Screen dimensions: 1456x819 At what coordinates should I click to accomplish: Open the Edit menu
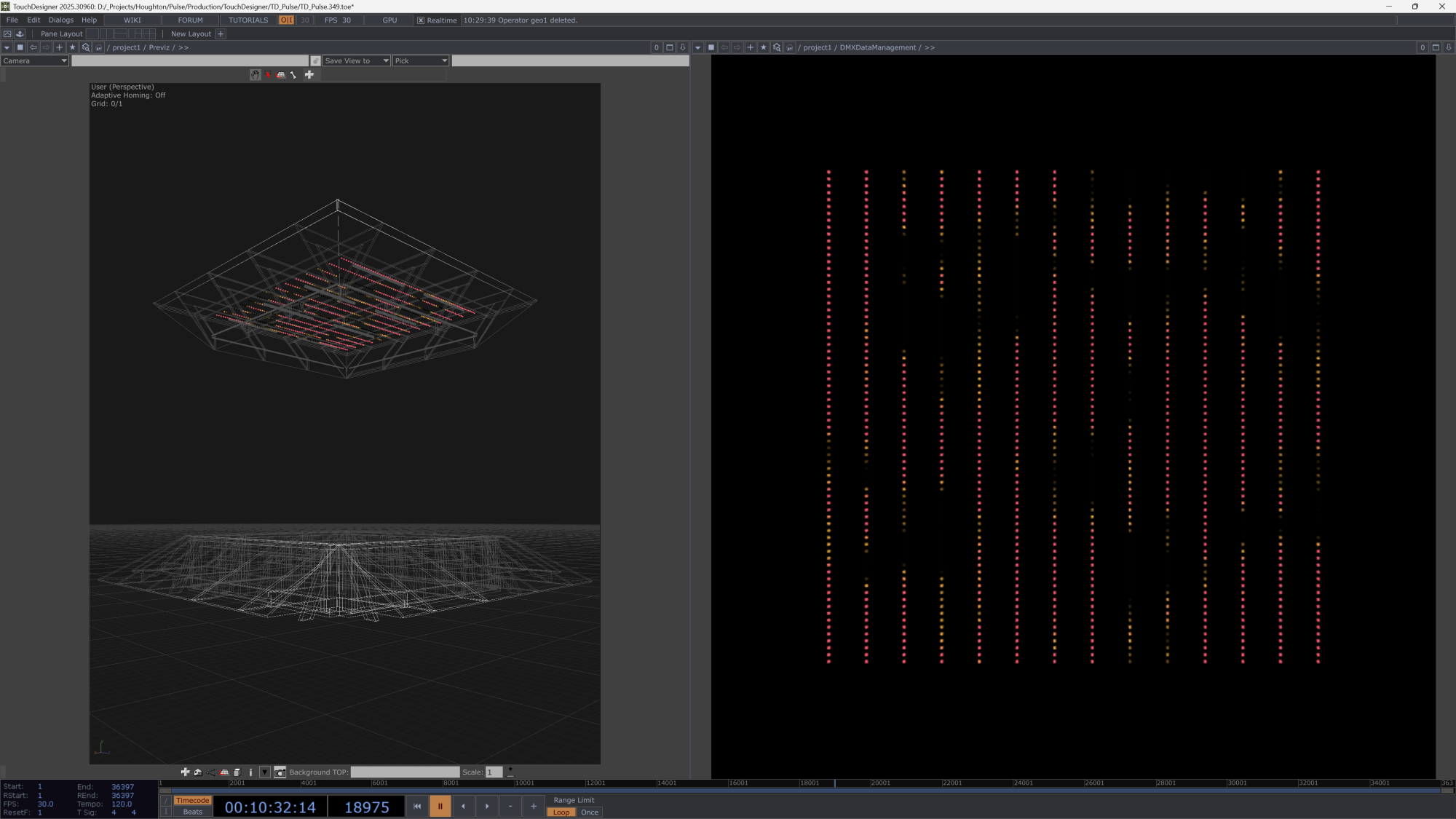pos(33,20)
